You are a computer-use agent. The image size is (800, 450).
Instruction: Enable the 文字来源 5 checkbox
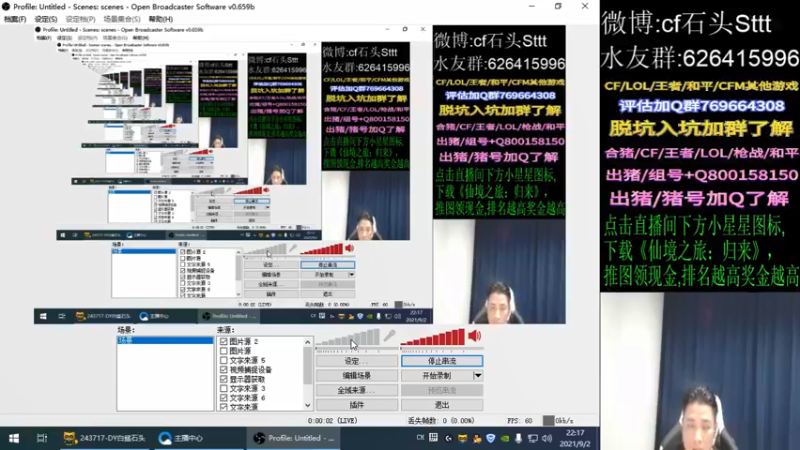coord(223,360)
